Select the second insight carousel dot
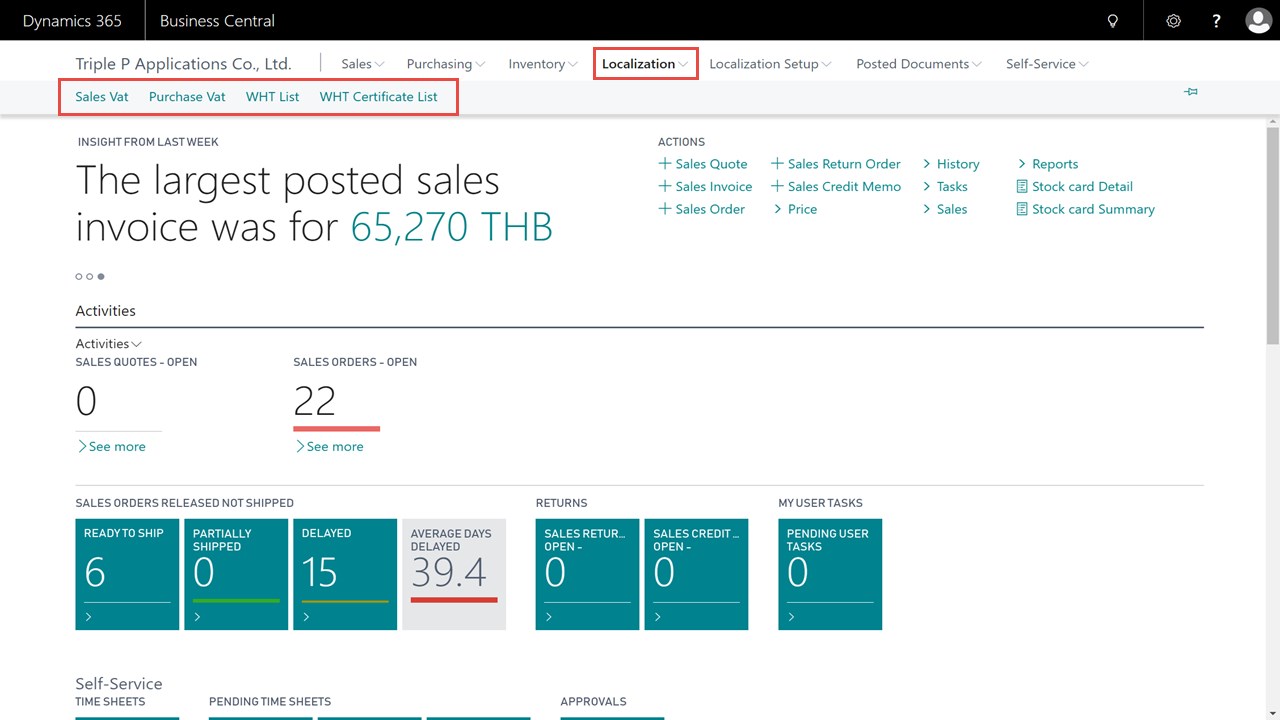This screenshot has height=720, width=1280. pos(90,276)
